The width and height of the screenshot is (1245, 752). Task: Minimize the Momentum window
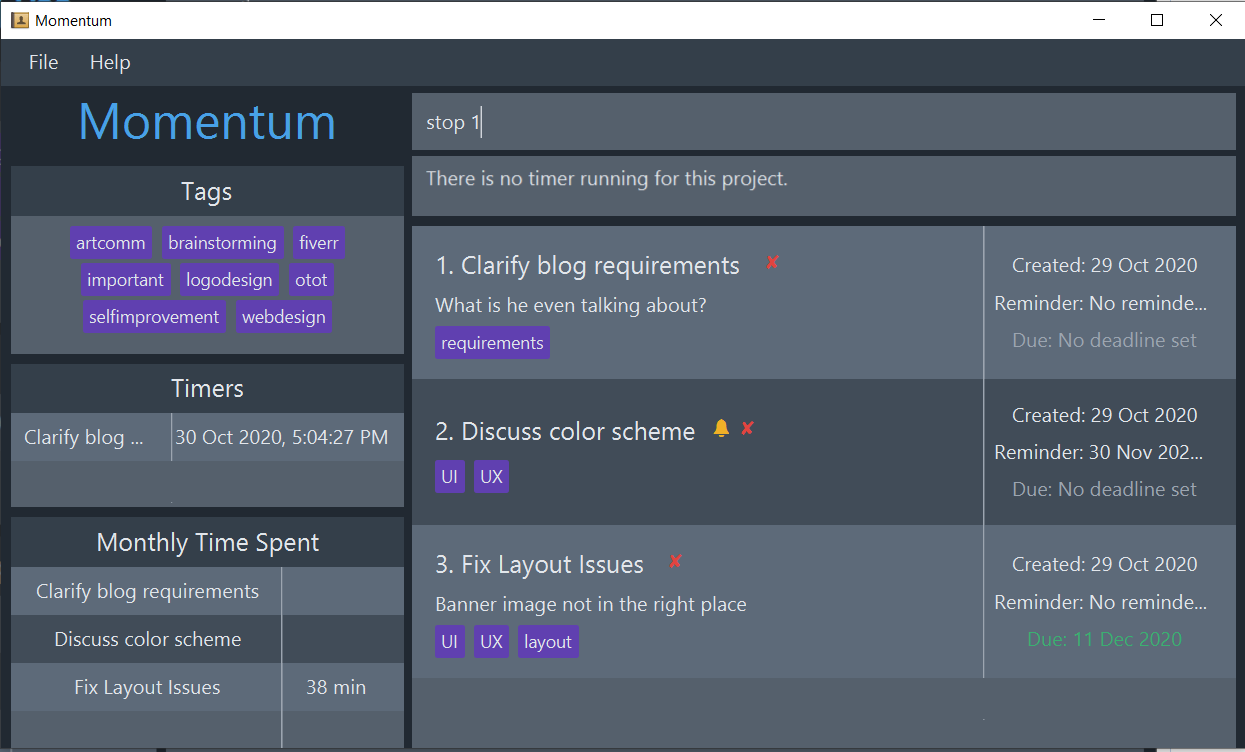[x=1098, y=19]
